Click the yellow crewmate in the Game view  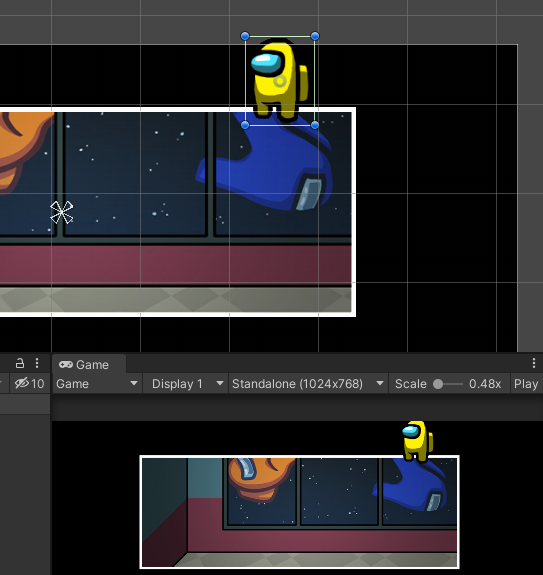pyautogui.click(x=418, y=441)
